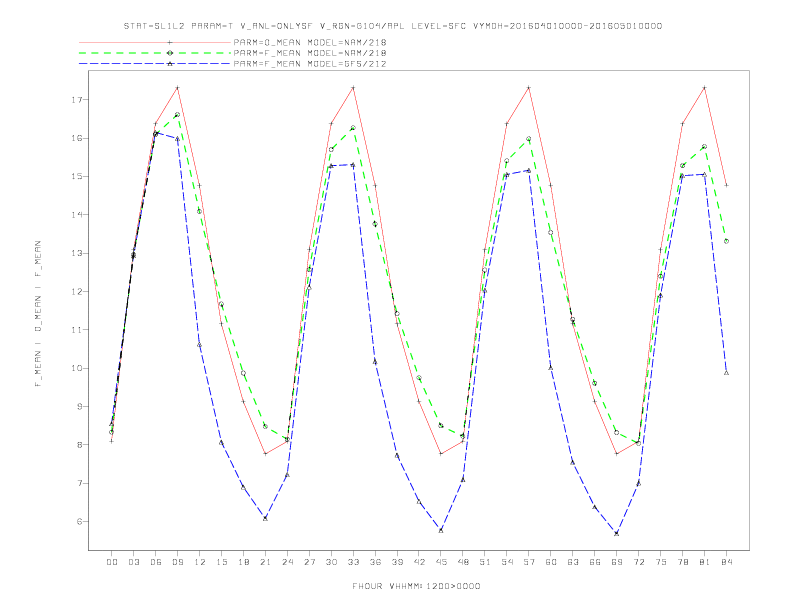Click x-axis tick label 60
The height and width of the screenshot is (612, 792).
pos(551,562)
